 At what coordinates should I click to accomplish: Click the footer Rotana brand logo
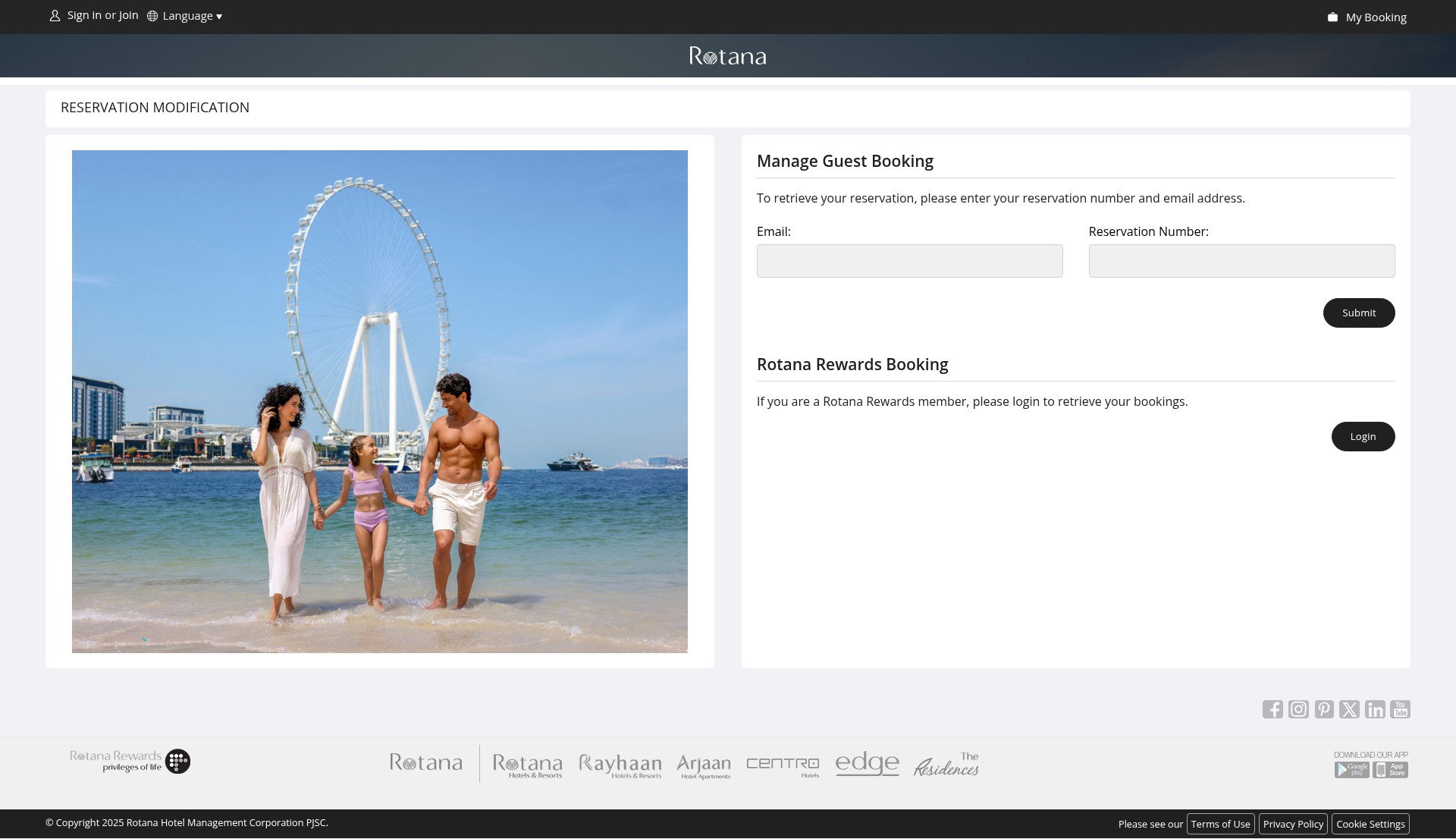pos(425,762)
